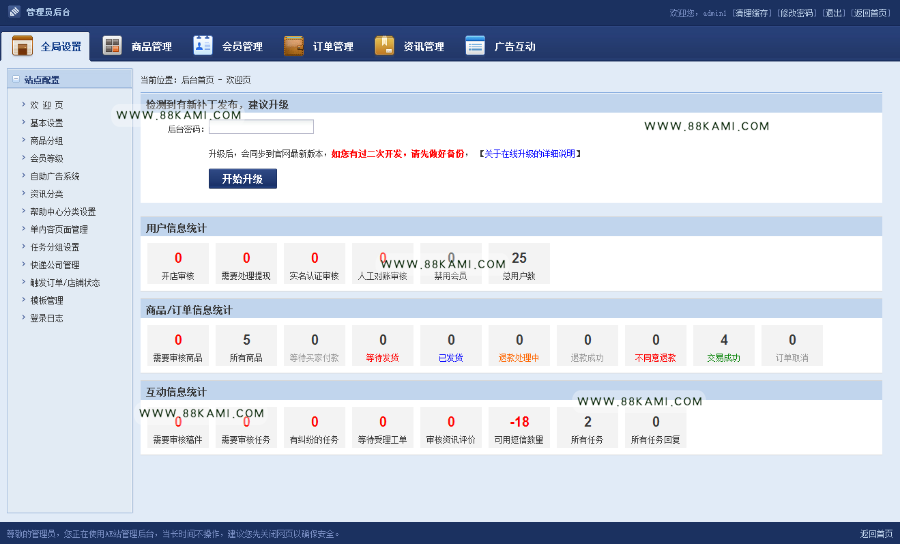Open the 会员管理 member card icon
The height and width of the screenshot is (544, 900).
click(203, 45)
